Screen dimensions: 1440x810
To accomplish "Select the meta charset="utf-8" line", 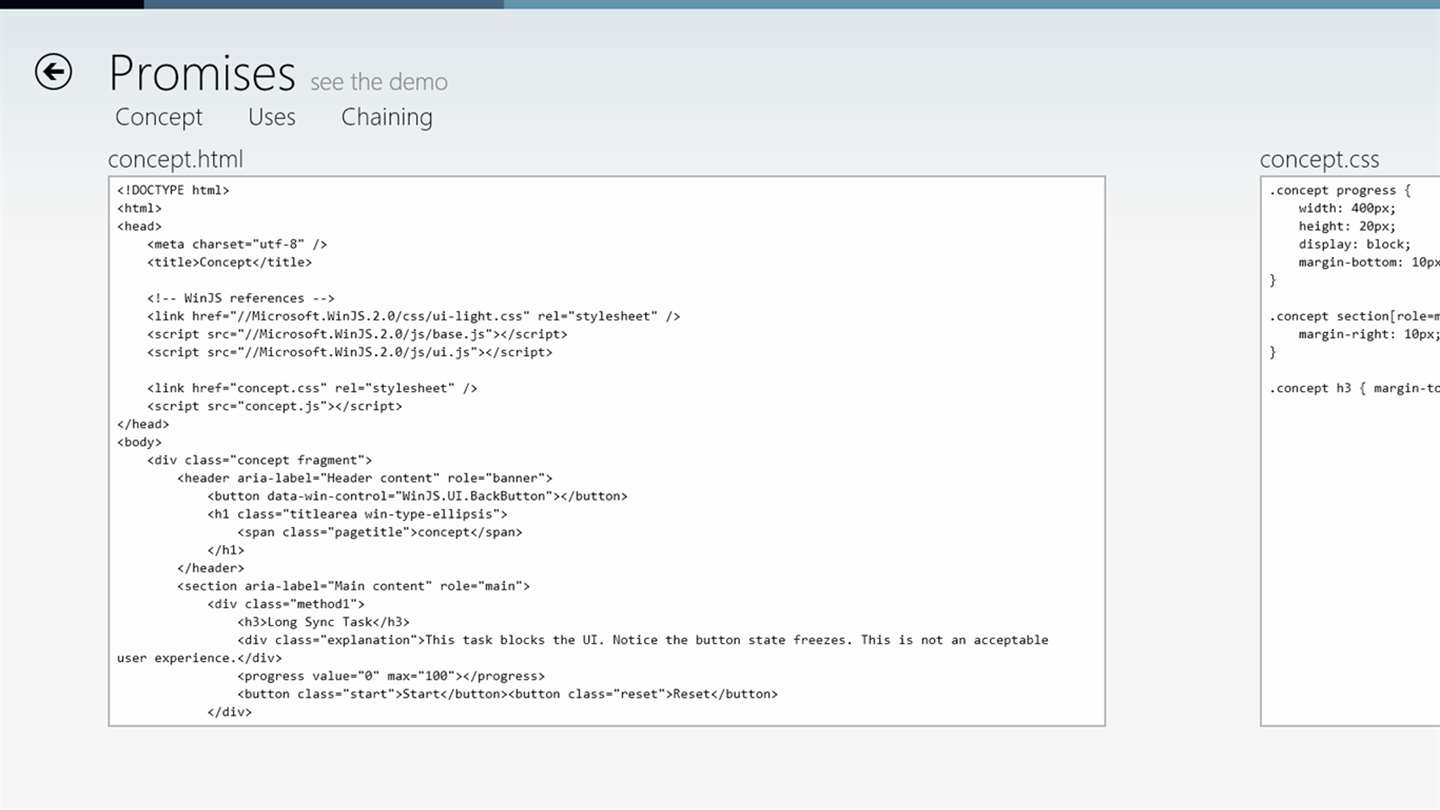I will pyautogui.click(x=237, y=244).
